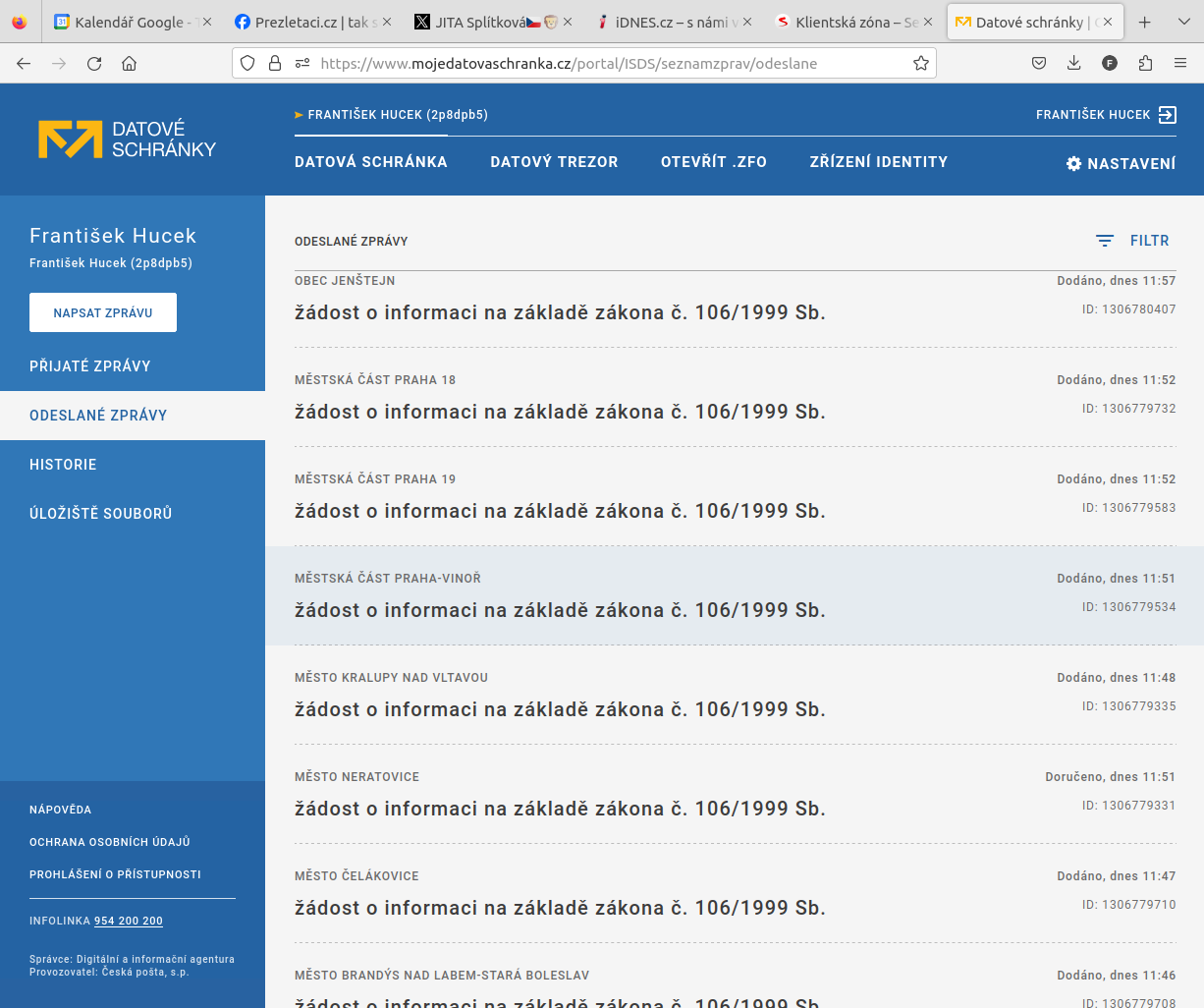Open Historie in the sidebar
The image size is (1204, 1008).
pos(133,465)
